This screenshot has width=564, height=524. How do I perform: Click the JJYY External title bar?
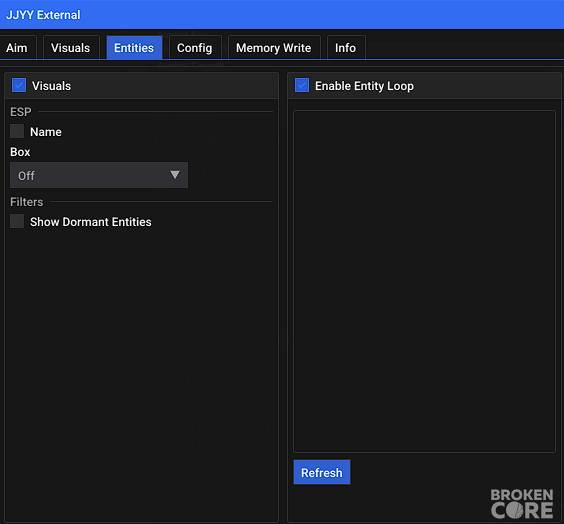(282, 14)
